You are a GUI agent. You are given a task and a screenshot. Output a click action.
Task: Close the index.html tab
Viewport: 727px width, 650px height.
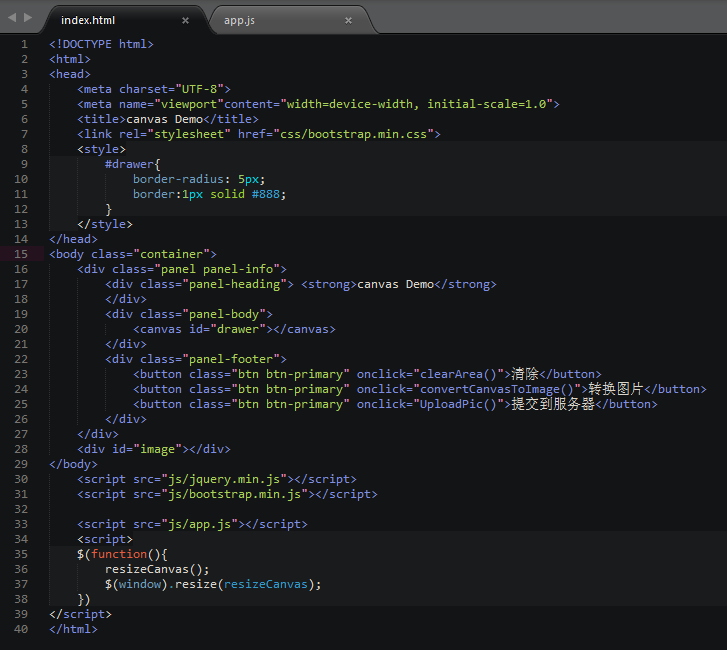pos(185,20)
